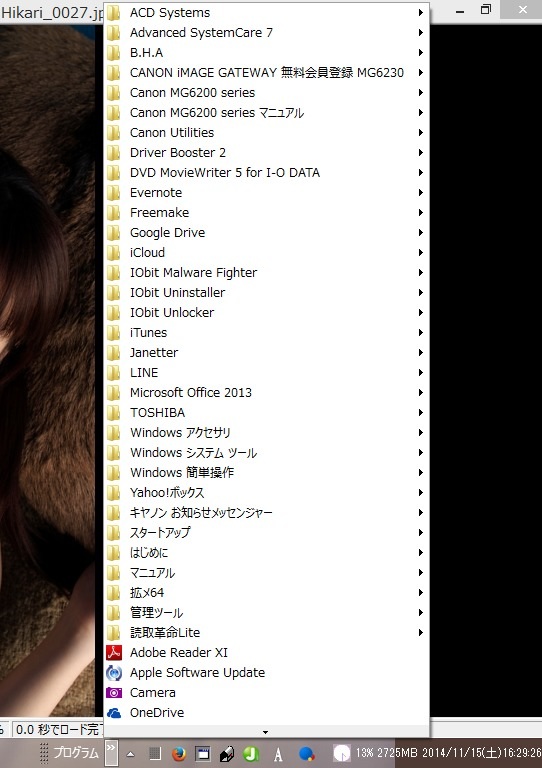Click the green J Janetter taskbar icon
This screenshot has height=768, width=542.
pyautogui.click(x=251, y=753)
